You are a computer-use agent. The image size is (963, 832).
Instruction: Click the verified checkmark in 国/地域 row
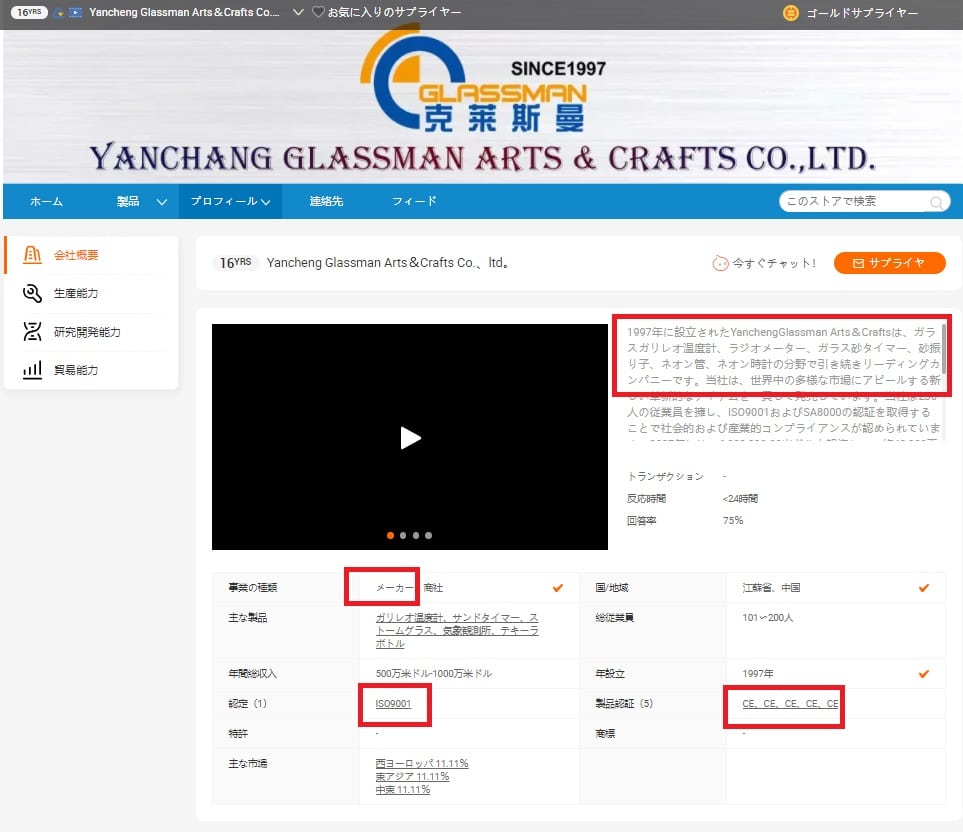tap(924, 588)
